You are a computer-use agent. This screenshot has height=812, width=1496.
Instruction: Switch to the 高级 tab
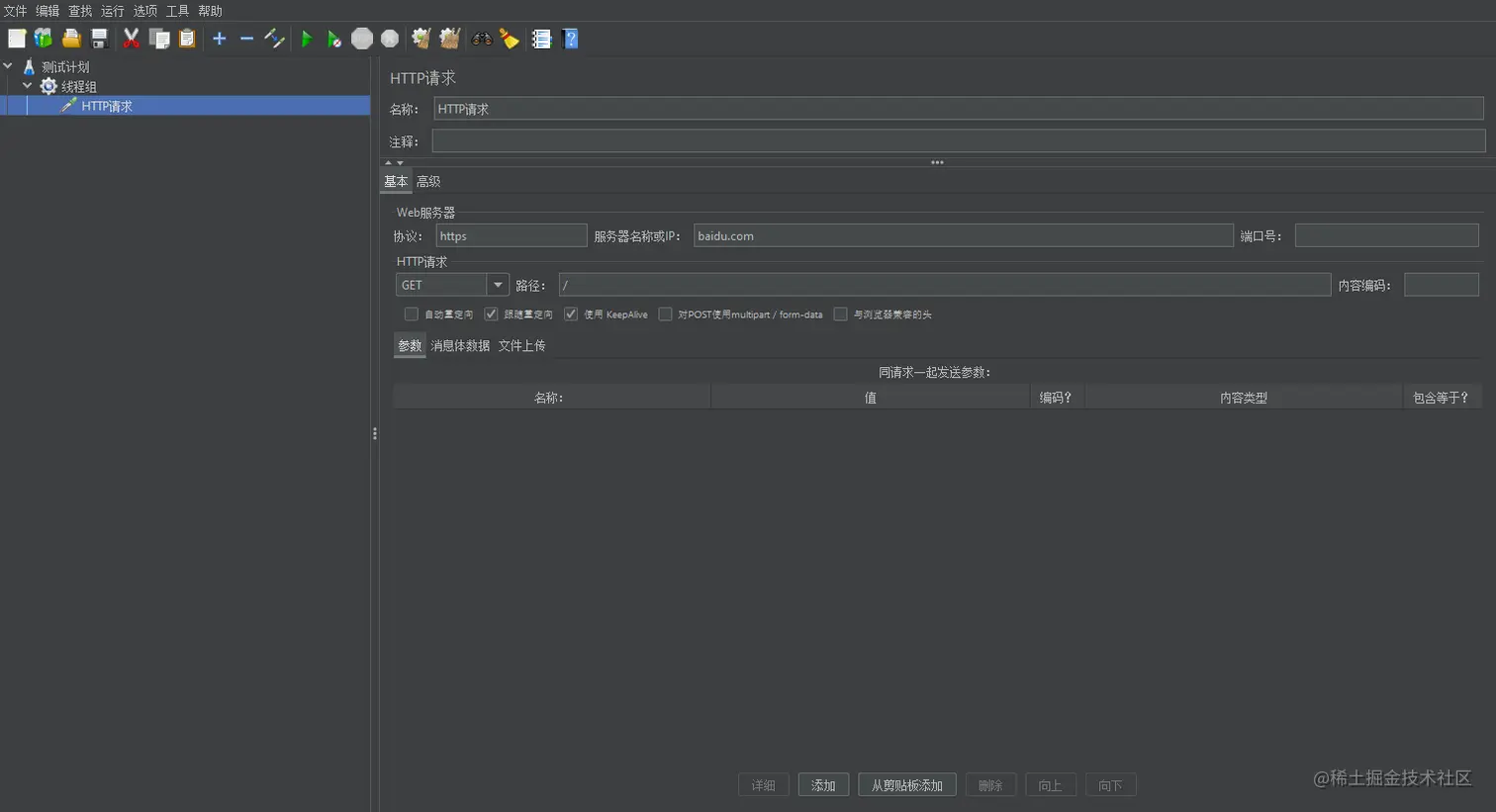pyautogui.click(x=428, y=181)
